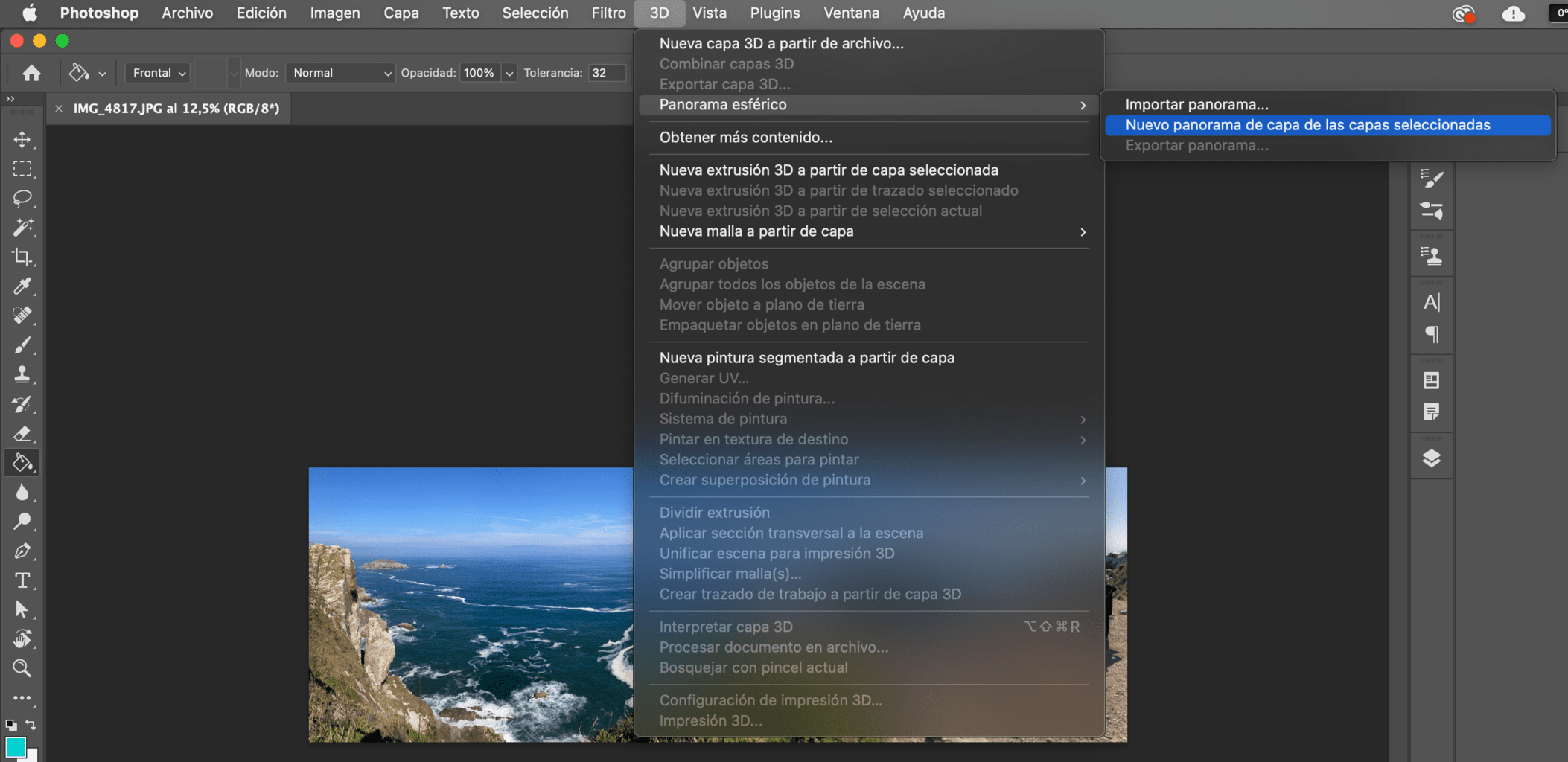Select the Move tool
The width and height of the screenshot is (1568, 762).
click(x=22, y=140)
